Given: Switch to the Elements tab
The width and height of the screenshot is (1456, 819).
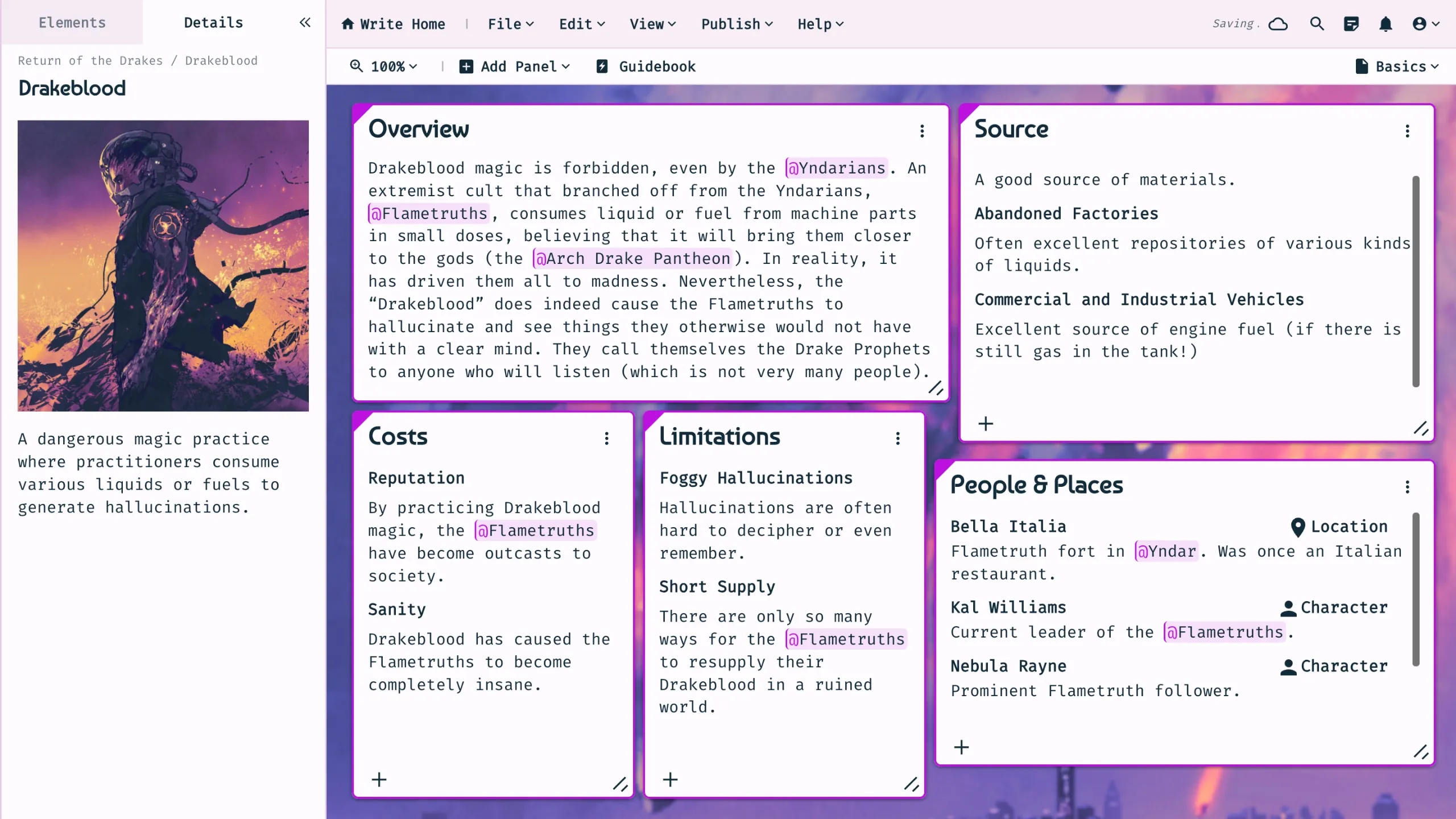Looking at the screenshot, I should (x=72, y=23).
